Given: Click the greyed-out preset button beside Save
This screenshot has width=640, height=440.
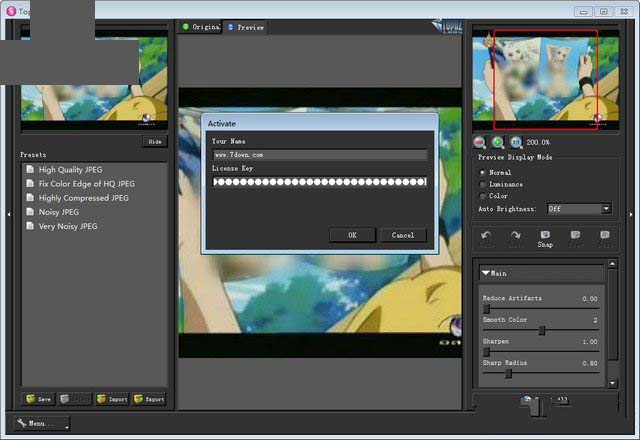Looking at the screenshot, I should [75, 399].
